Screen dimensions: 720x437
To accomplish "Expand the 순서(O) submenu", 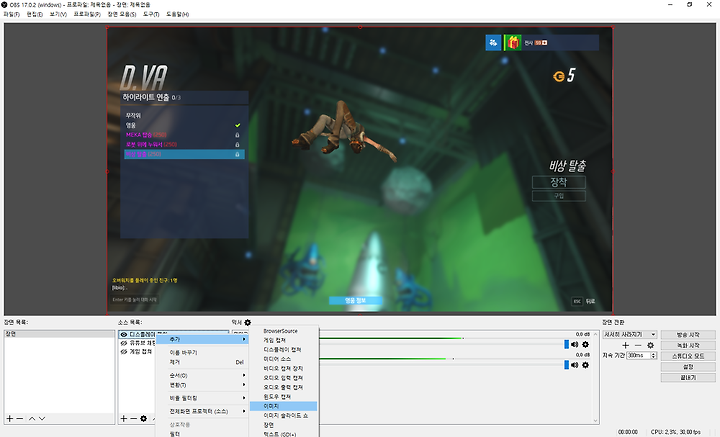I will 202,375.
